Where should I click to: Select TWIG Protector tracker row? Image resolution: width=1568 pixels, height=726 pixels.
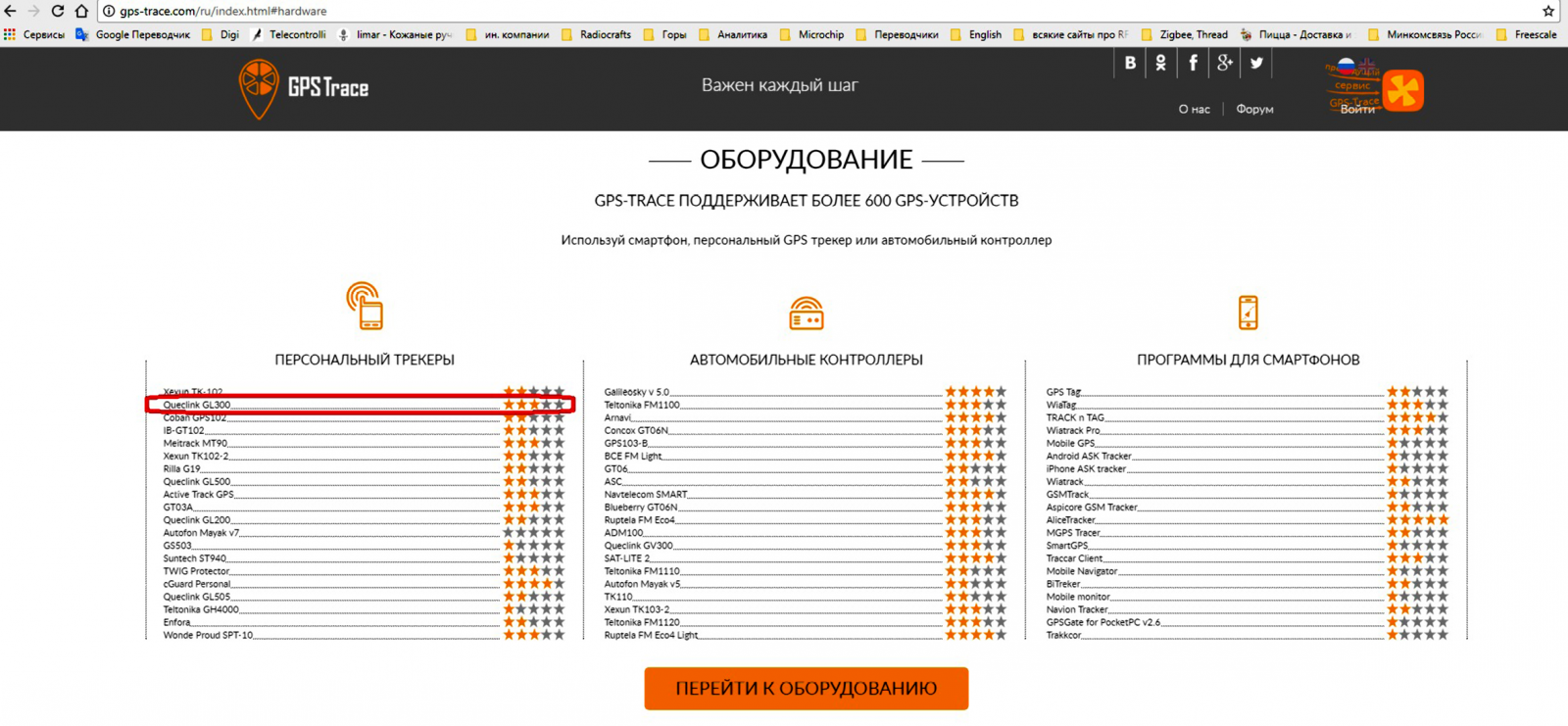(364, 571)
